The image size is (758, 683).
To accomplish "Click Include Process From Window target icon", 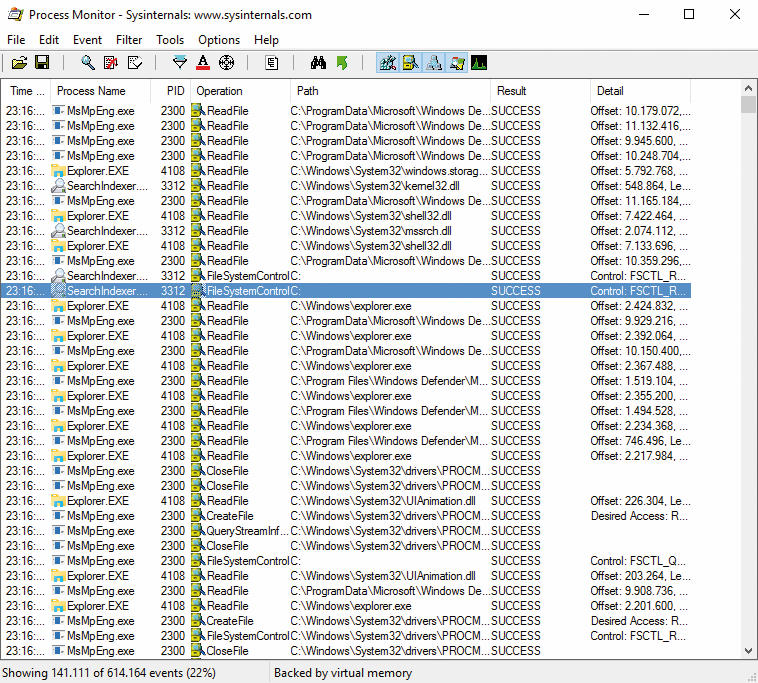I will (x=226, y=63).
